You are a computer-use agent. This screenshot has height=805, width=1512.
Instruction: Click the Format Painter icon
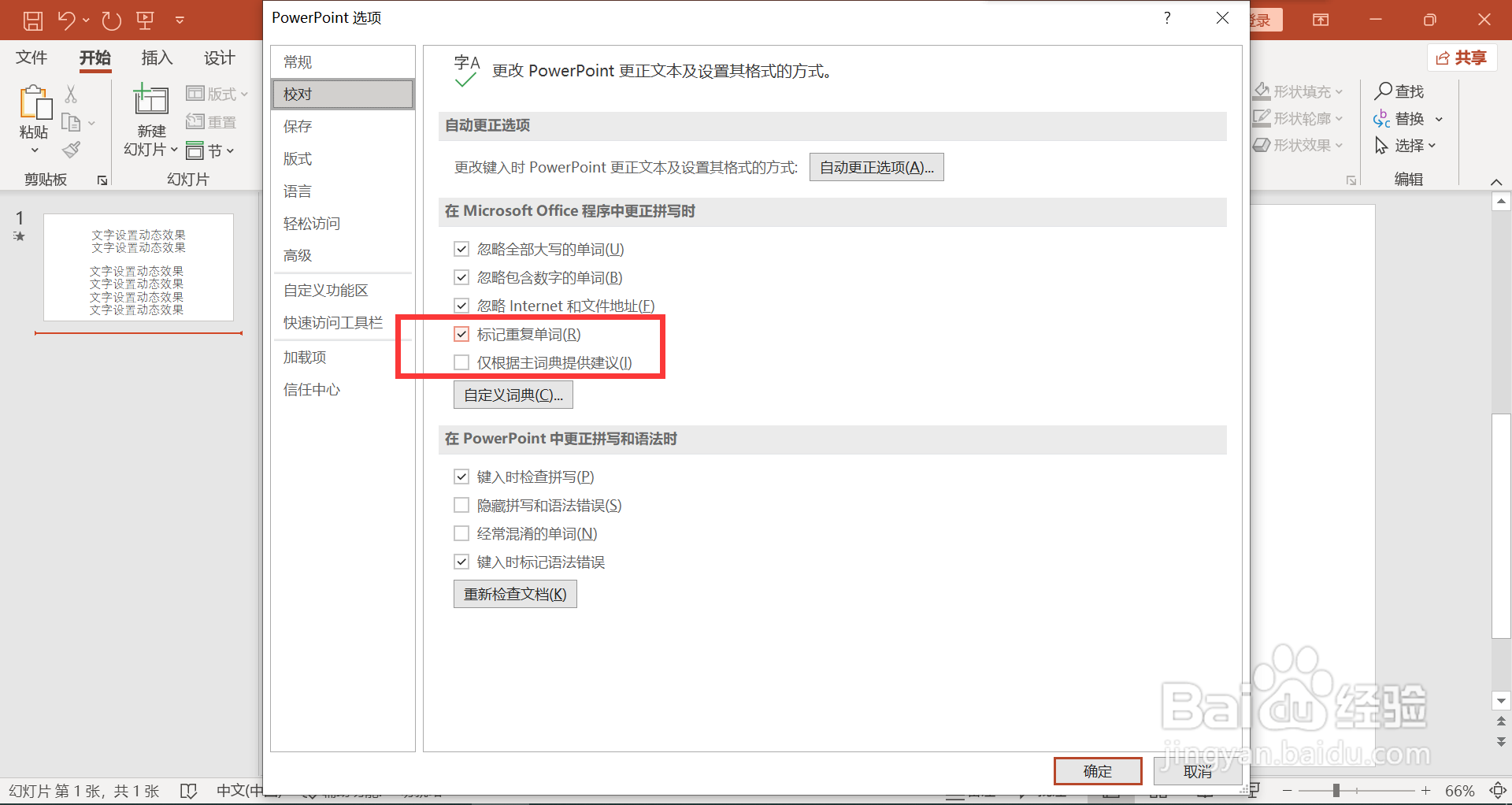click(71, 150)
